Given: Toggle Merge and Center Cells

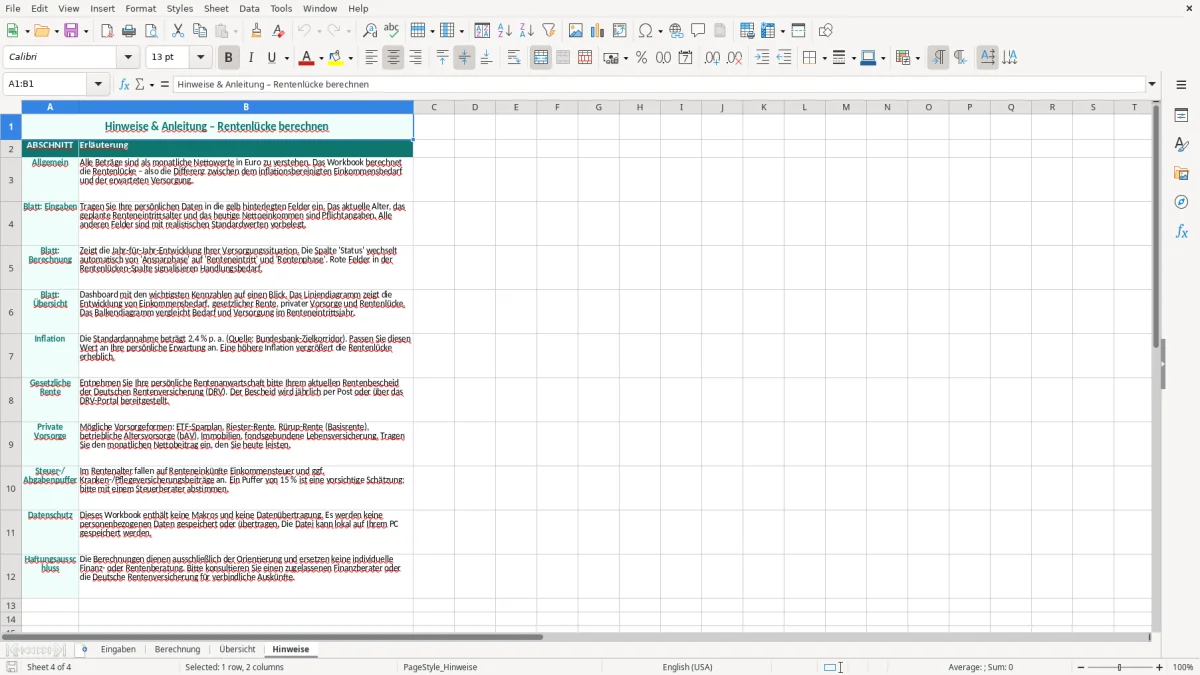Looking at the screenshot, I should 541,58.
